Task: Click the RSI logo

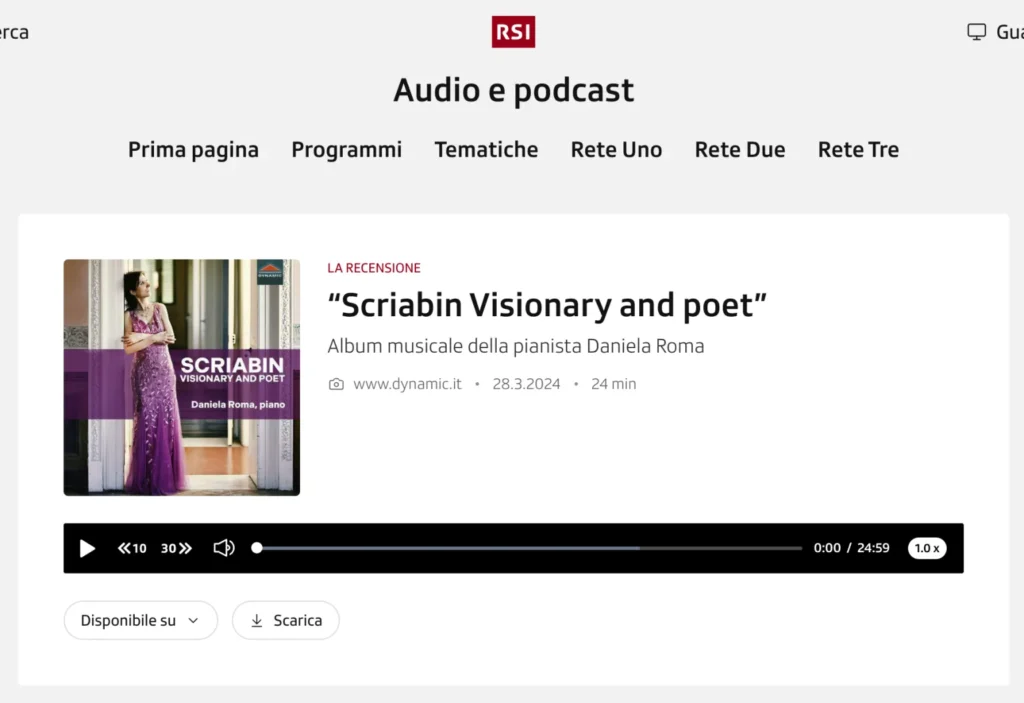Action: click(513, 32)
